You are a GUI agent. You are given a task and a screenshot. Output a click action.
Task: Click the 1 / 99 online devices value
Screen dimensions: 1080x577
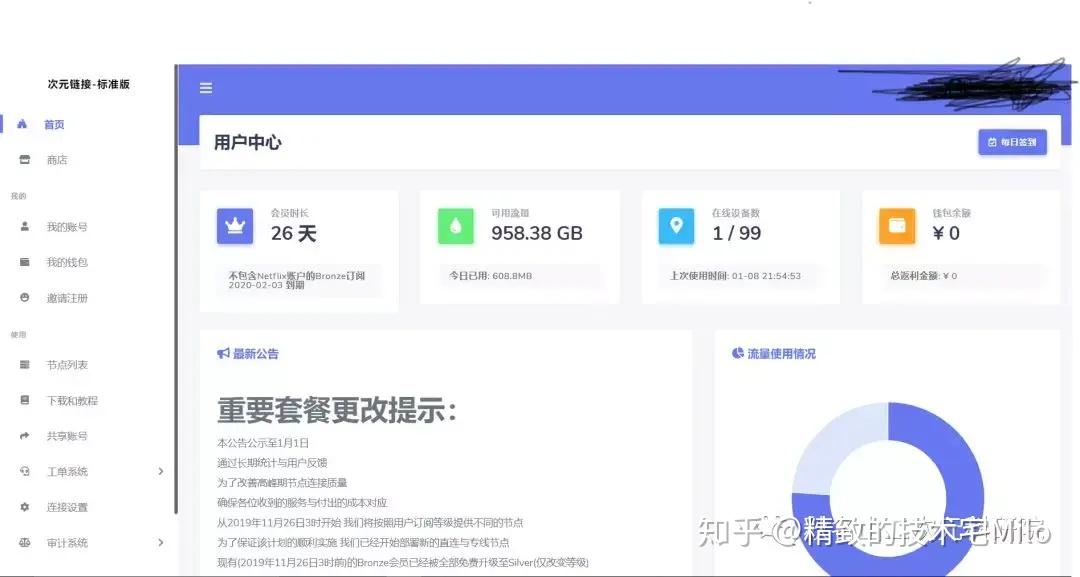pyautogui.click(x=736, y=233)
